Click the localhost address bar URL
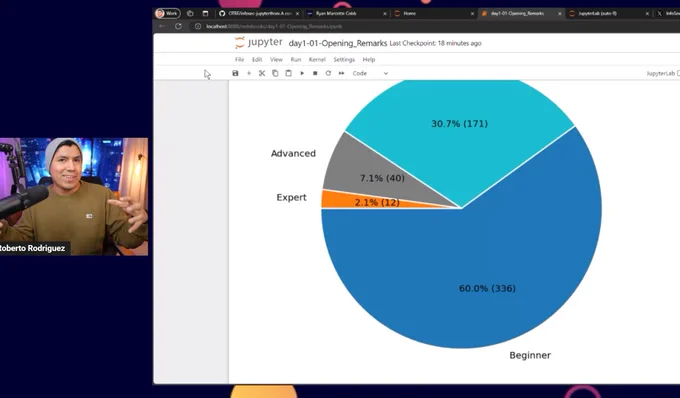Image resolution: width=680 pixels, height=398 pixels. click(274, 26)
